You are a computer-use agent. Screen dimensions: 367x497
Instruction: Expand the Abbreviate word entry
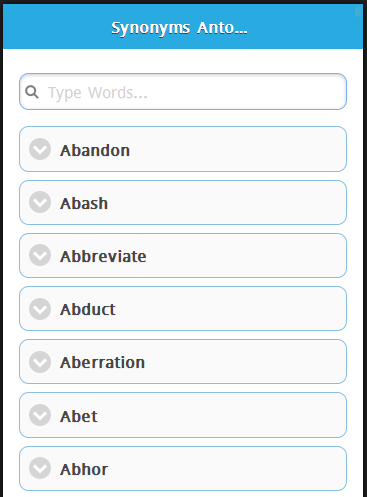pos(183,256)
